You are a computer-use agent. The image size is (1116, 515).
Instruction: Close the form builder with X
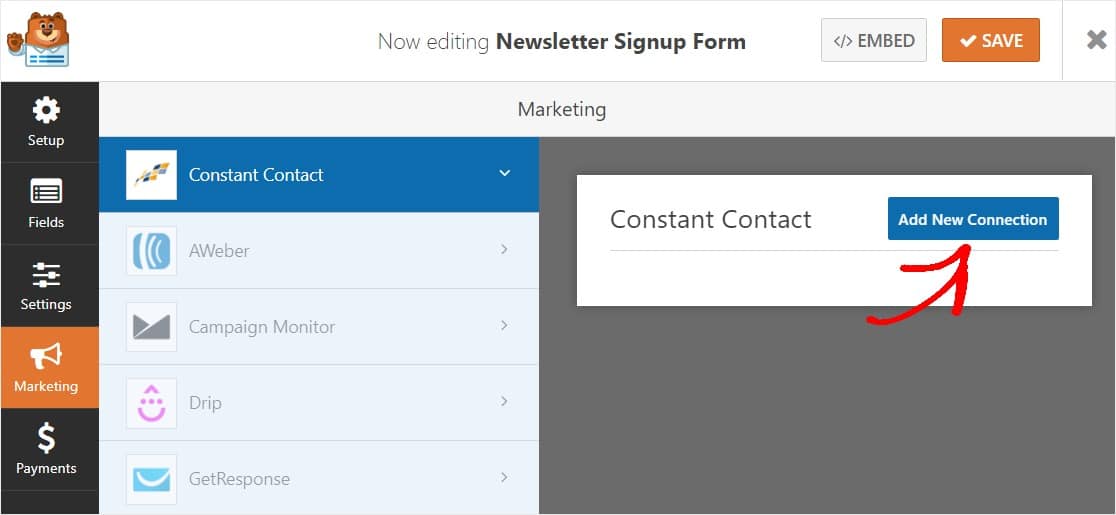pyautogui.click(x=1096, y=40)
